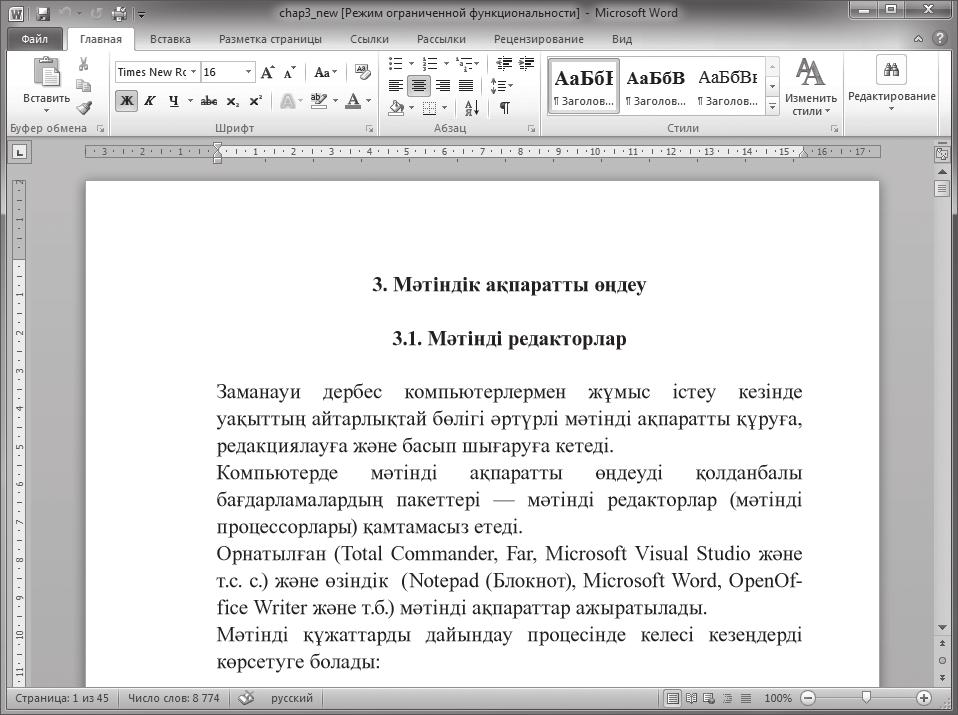Toggle strikethrough abc formatting
Screen dimensions: 958x715
pos(209,101)
